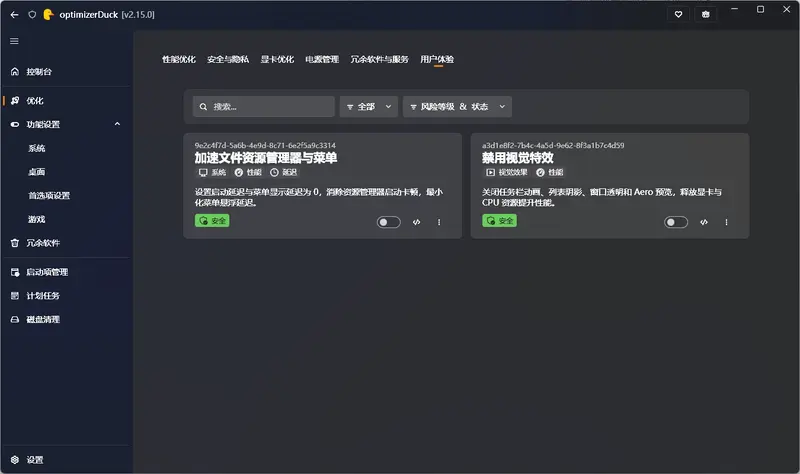800x474 pixels.
Task: Click the shield icon in title bar
Action: [x=32, y=15]
